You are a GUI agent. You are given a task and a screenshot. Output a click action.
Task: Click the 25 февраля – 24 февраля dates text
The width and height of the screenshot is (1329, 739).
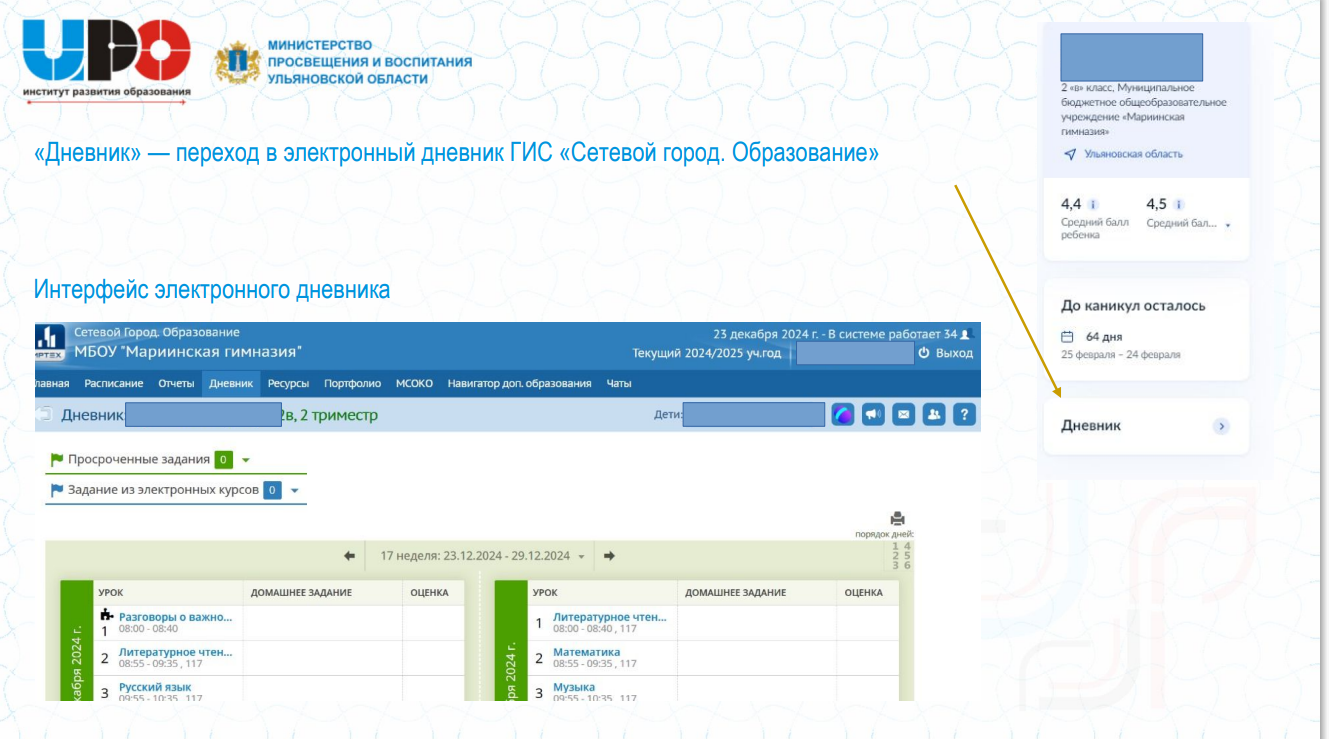coord(1121,355)
